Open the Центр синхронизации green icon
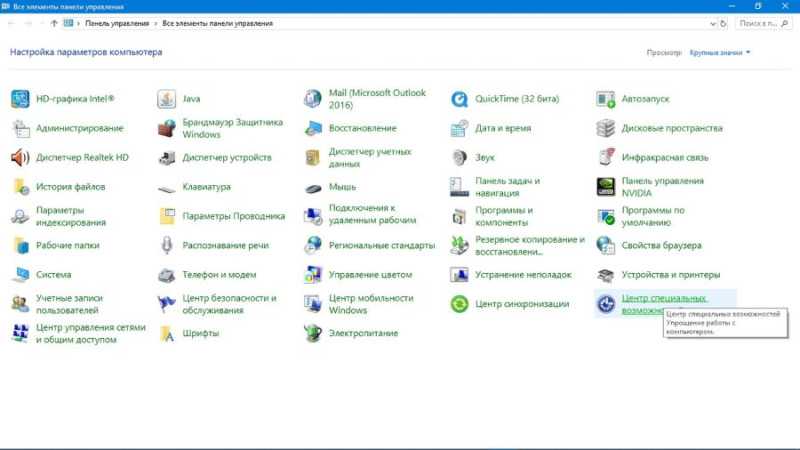Image resolution: width=800 pixels, height=450 pixels. coord(459,304)
